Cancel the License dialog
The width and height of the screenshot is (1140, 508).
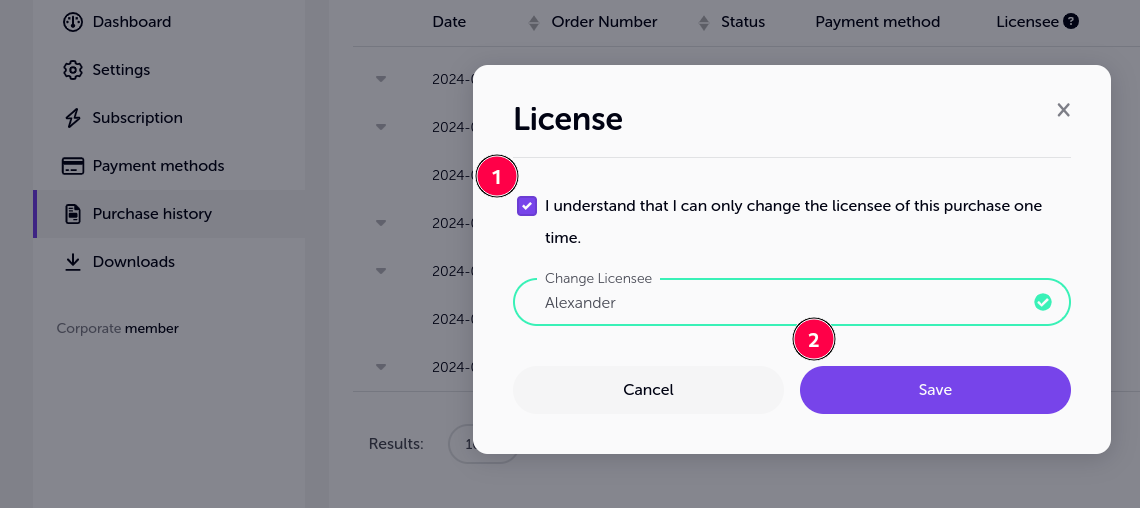[x=649, y=390]
